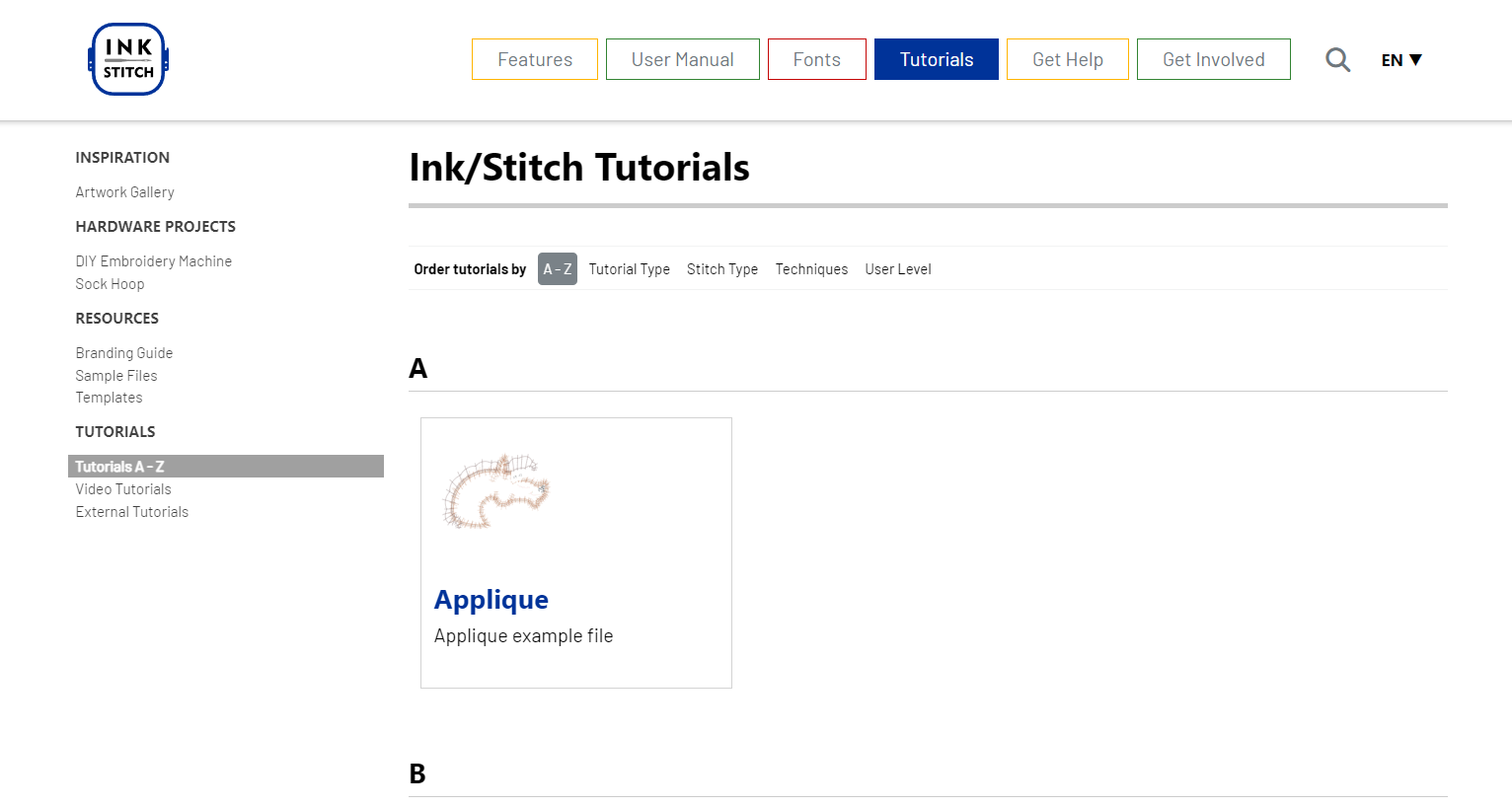Order tutorials by Techniques

811,269
